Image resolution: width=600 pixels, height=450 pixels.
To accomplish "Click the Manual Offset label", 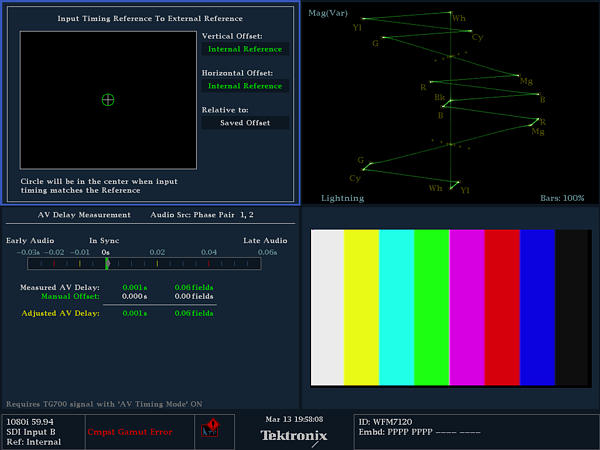I will point(70,296).
